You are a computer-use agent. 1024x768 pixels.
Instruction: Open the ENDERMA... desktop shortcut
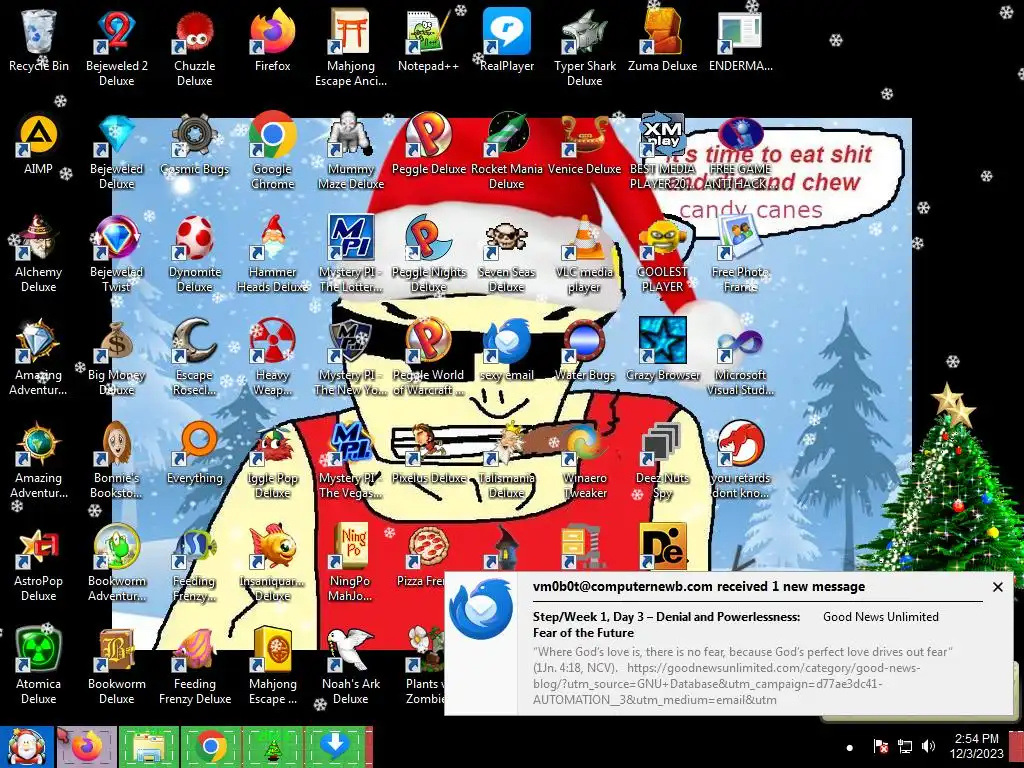741,41
